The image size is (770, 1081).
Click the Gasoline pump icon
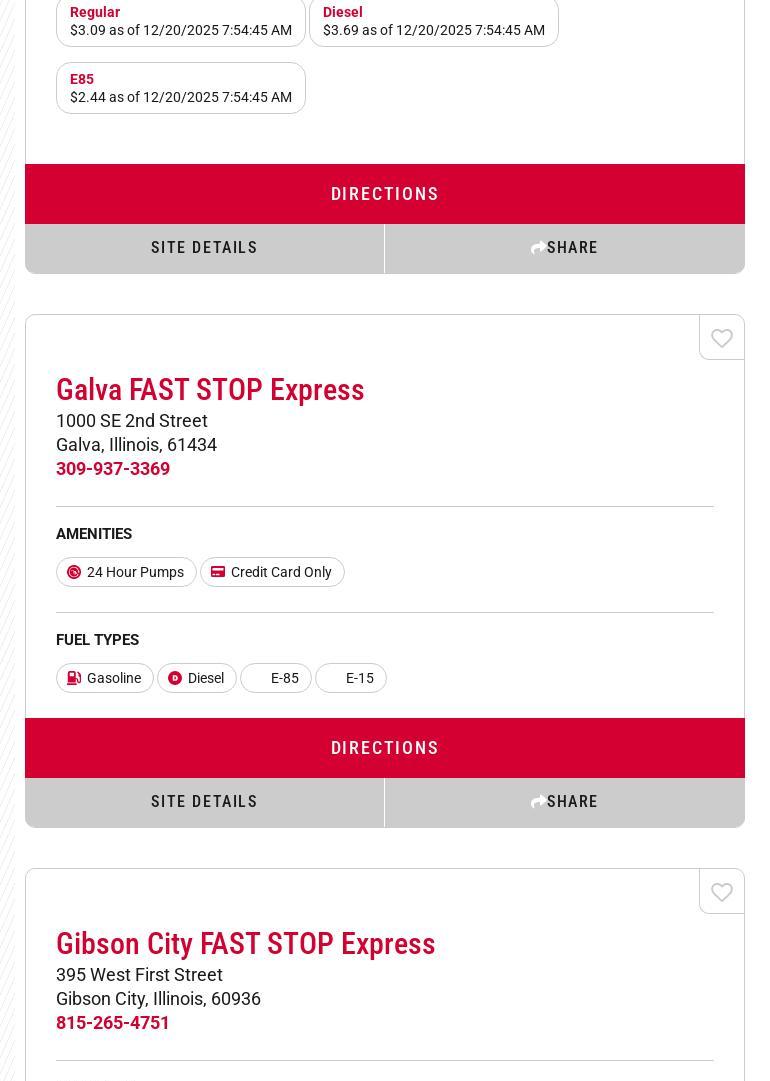pyautogui.click(x=74, y=678)
